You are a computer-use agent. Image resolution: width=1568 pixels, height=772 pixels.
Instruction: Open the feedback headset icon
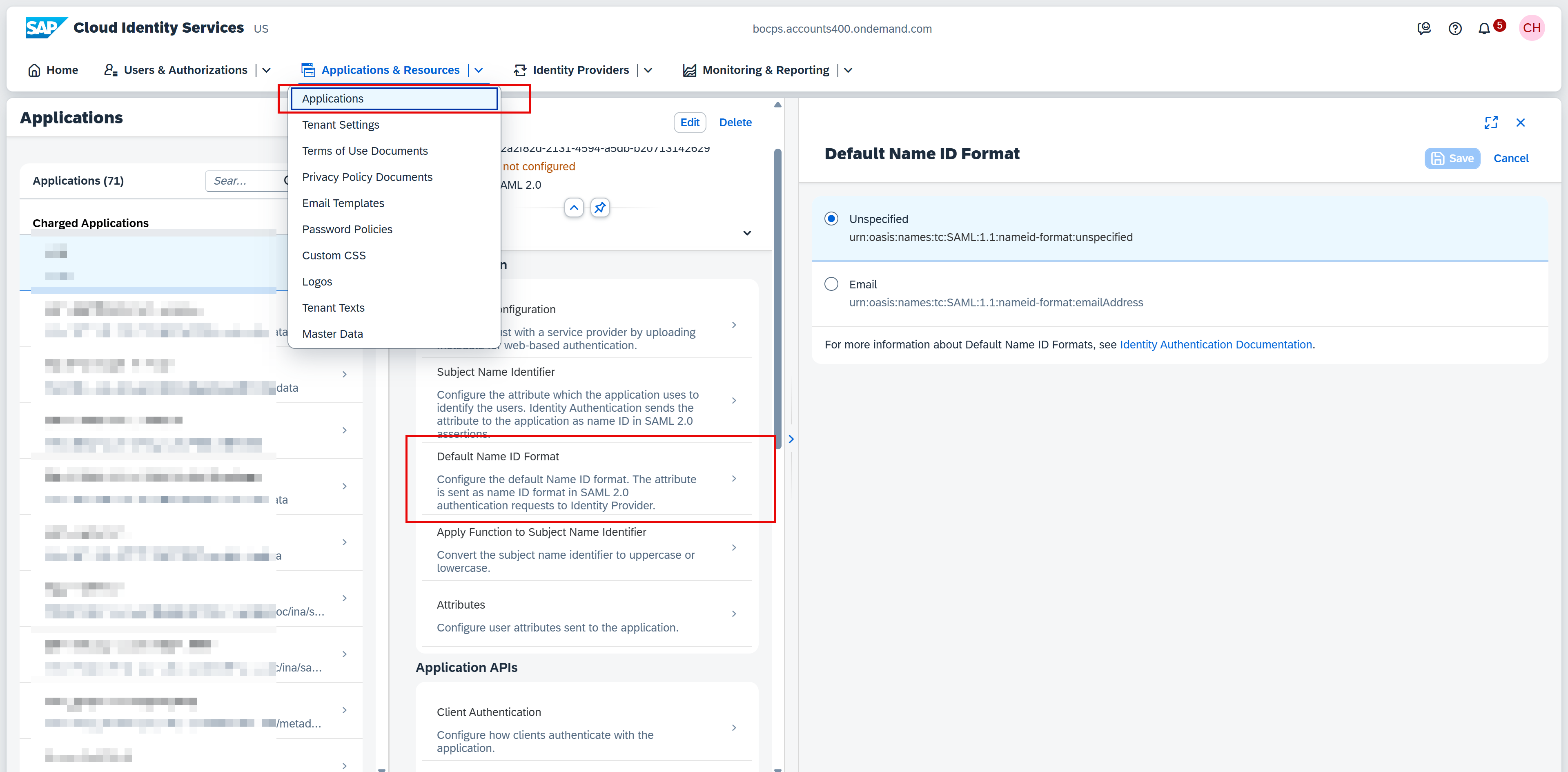tap(1424, 29)
